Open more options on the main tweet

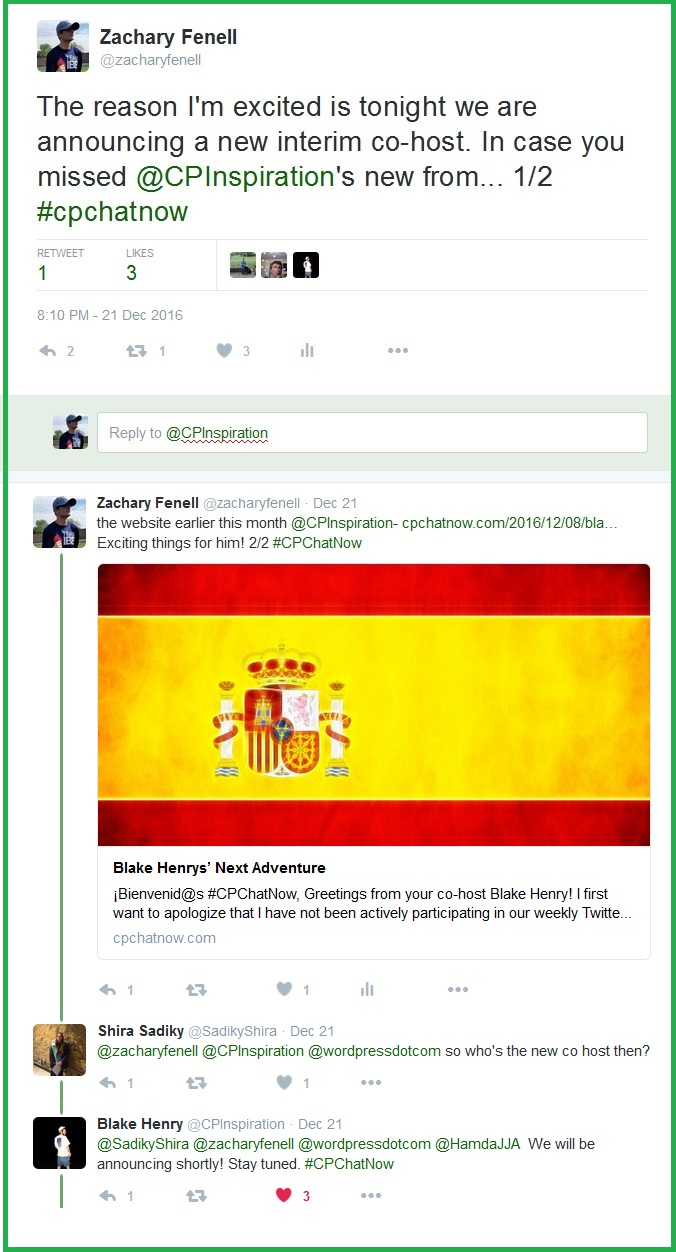(x=397, y=351)
